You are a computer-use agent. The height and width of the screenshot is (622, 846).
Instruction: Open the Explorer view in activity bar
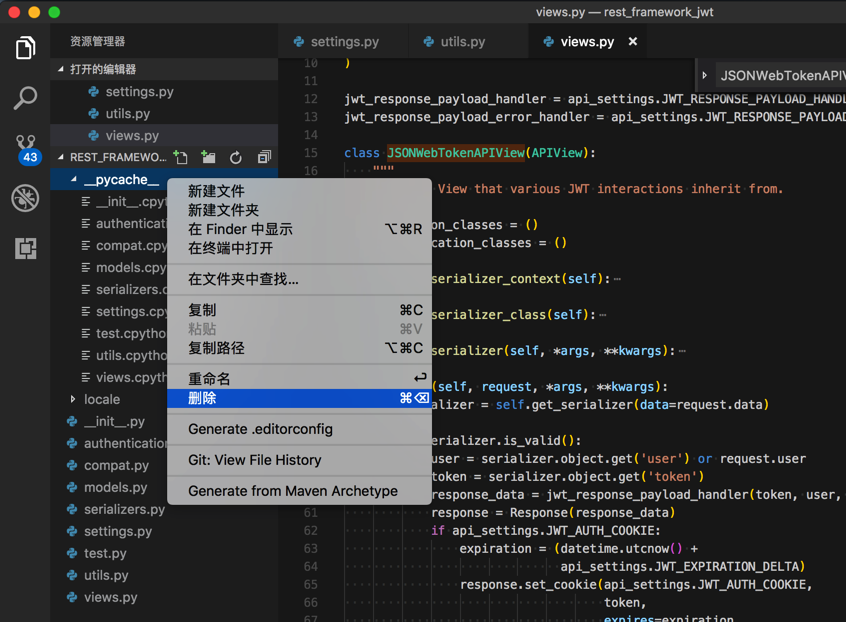coord(25,47)
